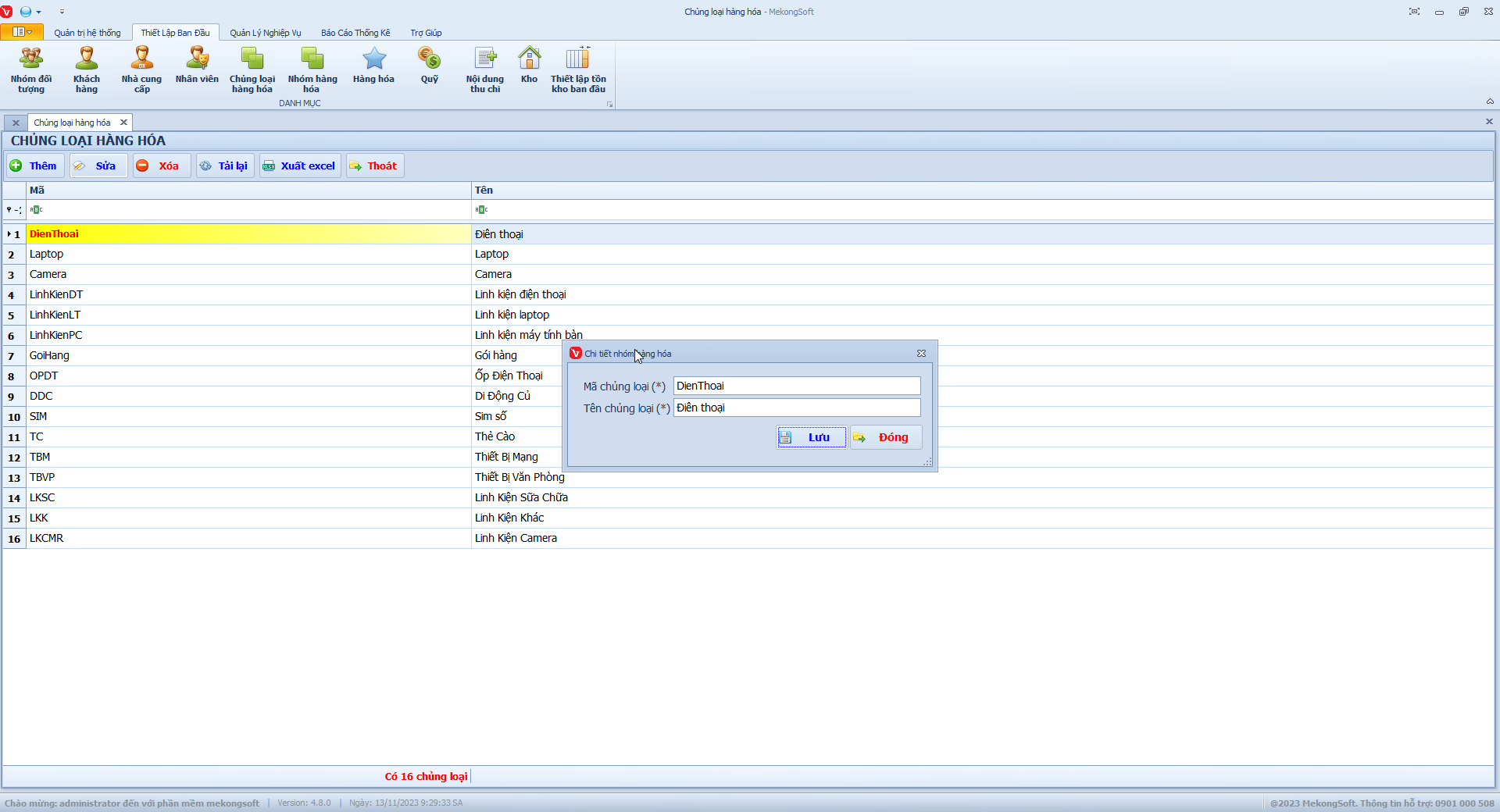This screenshot has width=1500, height=812.
Task: Open Thiết lập tồn kho ban đầu
Action: [x=578, y=69]
